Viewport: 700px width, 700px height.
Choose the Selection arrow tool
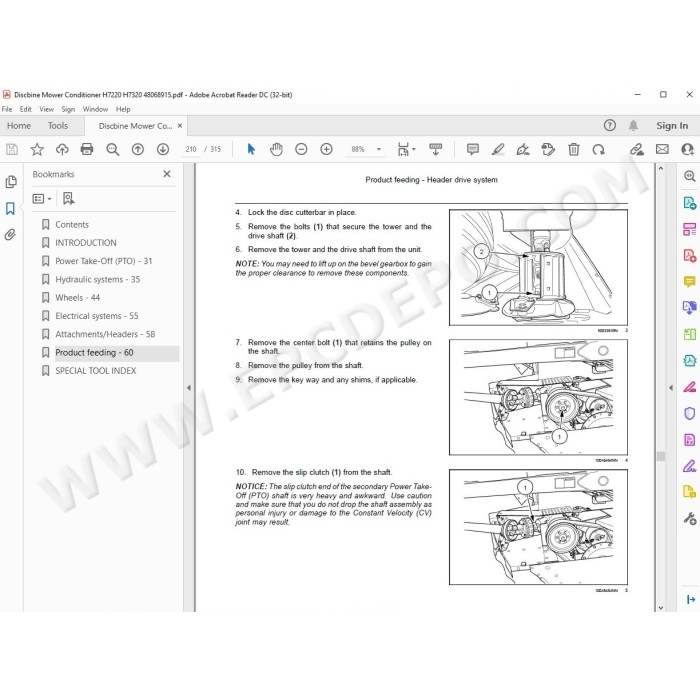[251, 149]
